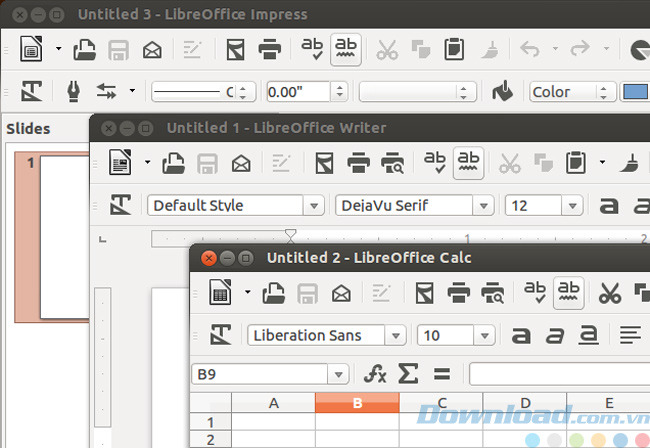This screenshot has width=650, height=448.
Task: Click email document icon in Writer
Action: pos(241,164)
